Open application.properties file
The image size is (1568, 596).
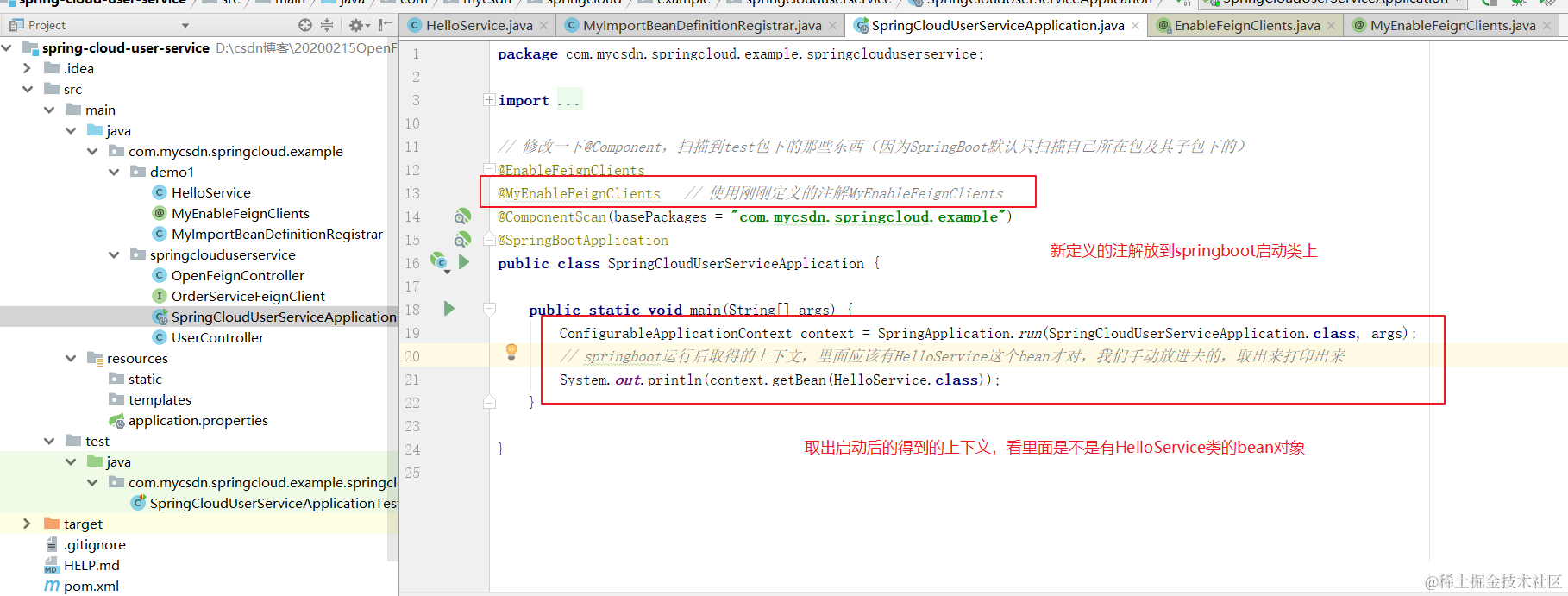click(x=198, y=420)
